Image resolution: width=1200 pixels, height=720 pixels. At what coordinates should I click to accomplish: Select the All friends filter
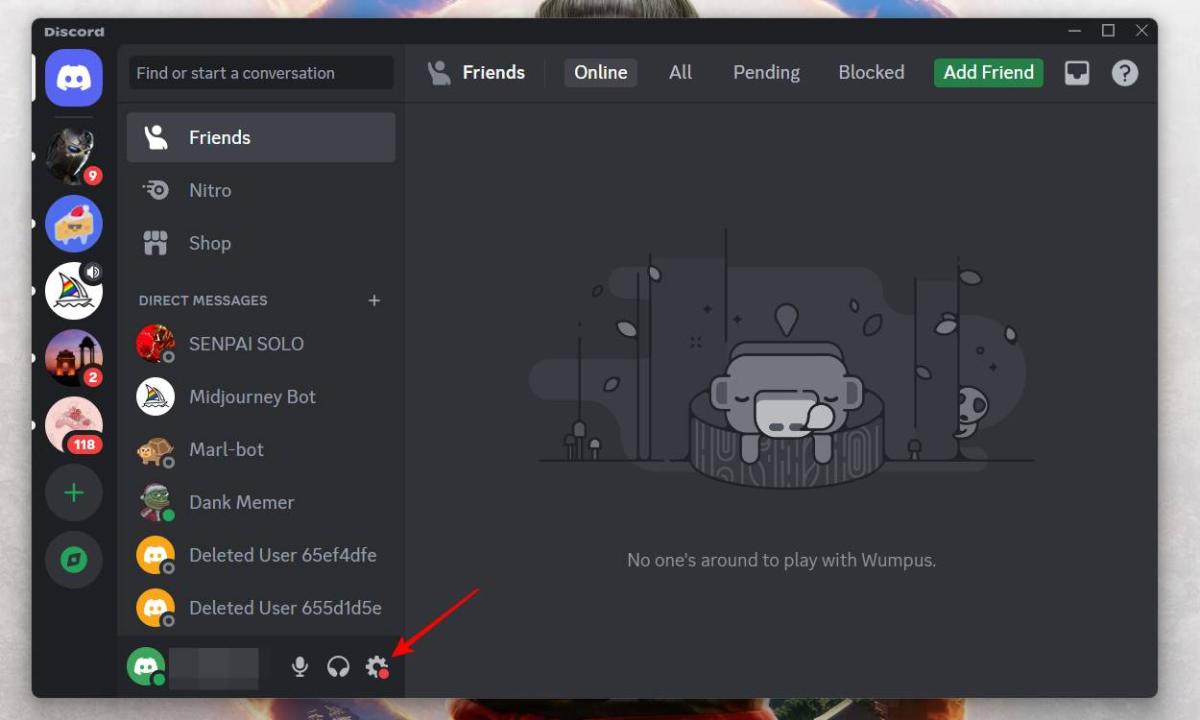click(x=680, y=72)
